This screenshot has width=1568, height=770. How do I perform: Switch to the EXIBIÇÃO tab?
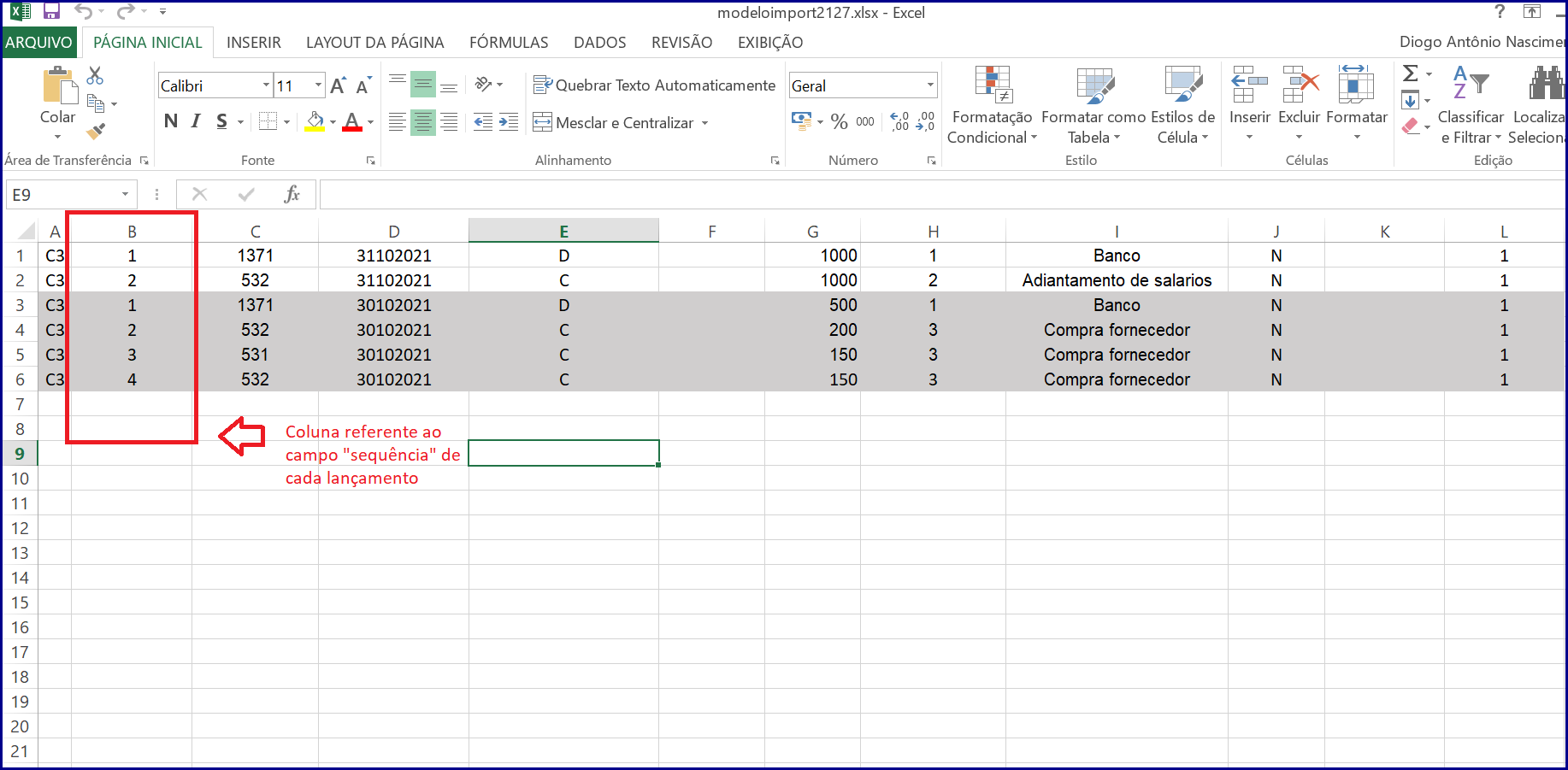point(770,42)
